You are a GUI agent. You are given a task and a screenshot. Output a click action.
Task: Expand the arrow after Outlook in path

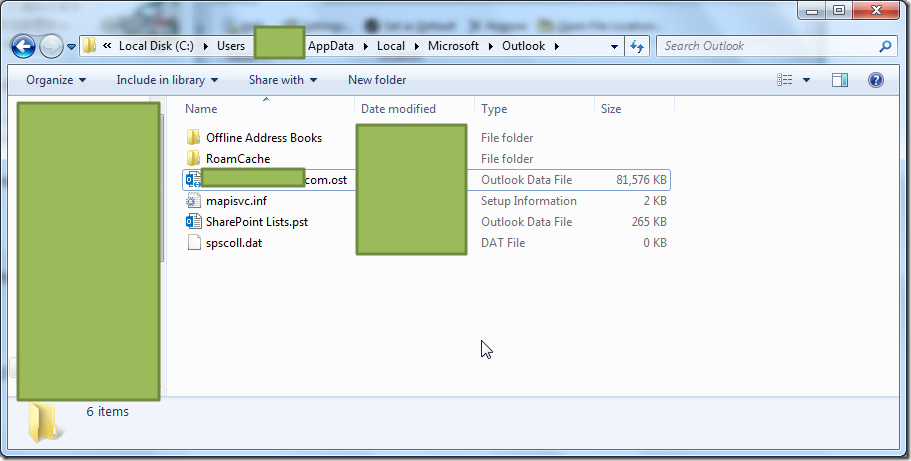click(557, 47)
